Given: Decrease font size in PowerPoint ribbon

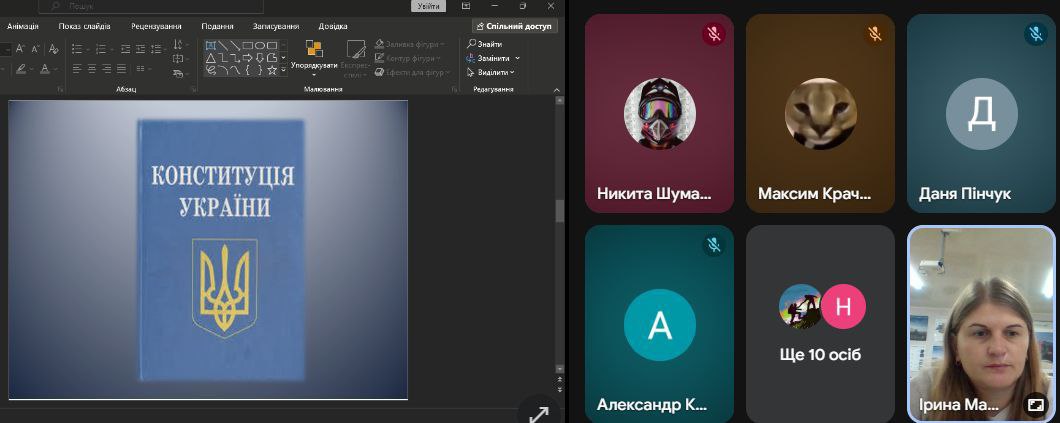Looking at the screenshot, I should 35,49.
